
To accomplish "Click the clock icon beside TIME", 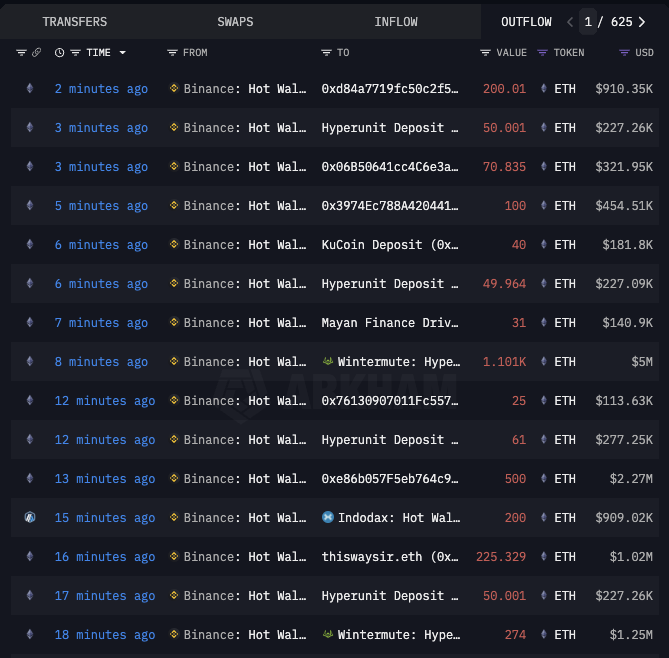I will [59, 52].
